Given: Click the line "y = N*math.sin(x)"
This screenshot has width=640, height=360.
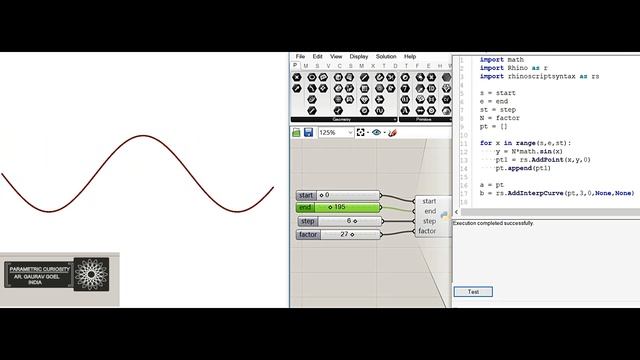Looking at the screenshot, I should tap(529, 151).
